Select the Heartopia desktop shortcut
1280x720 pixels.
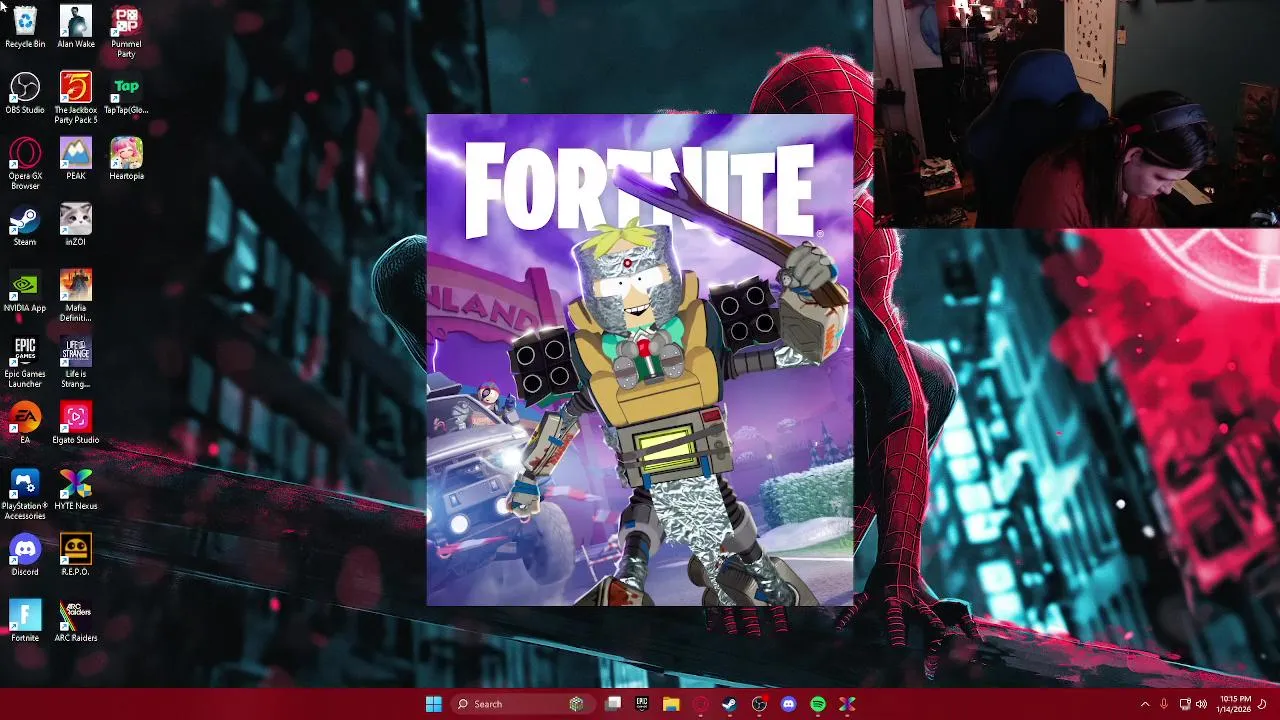pyautogui.click(x=126, y=159)
